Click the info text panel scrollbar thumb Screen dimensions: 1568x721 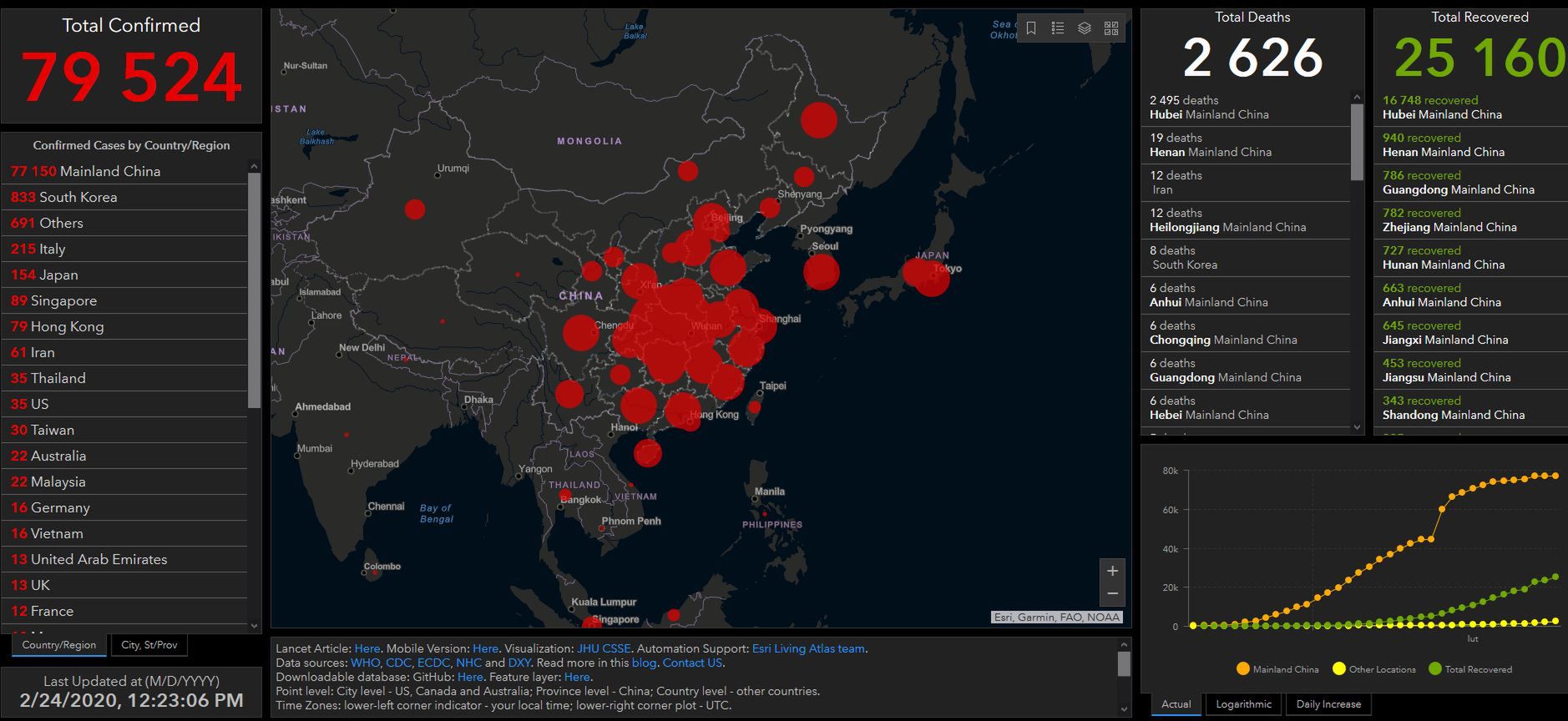(1124, 664)
